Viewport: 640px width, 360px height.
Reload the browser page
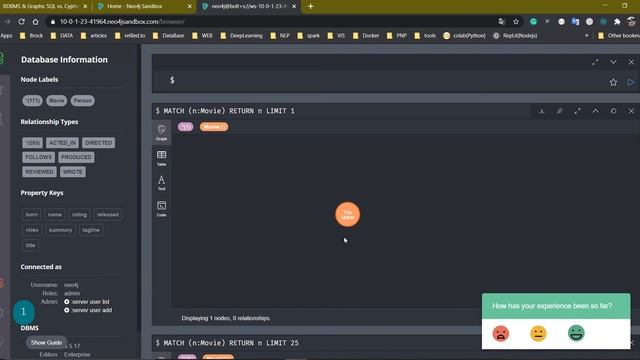21,22
